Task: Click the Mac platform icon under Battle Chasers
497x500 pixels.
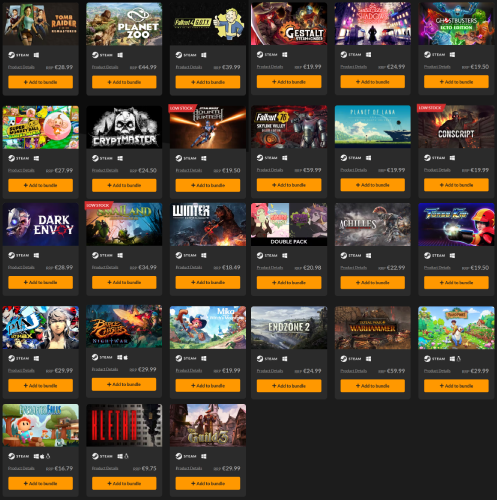Action: tap(126, 357)
